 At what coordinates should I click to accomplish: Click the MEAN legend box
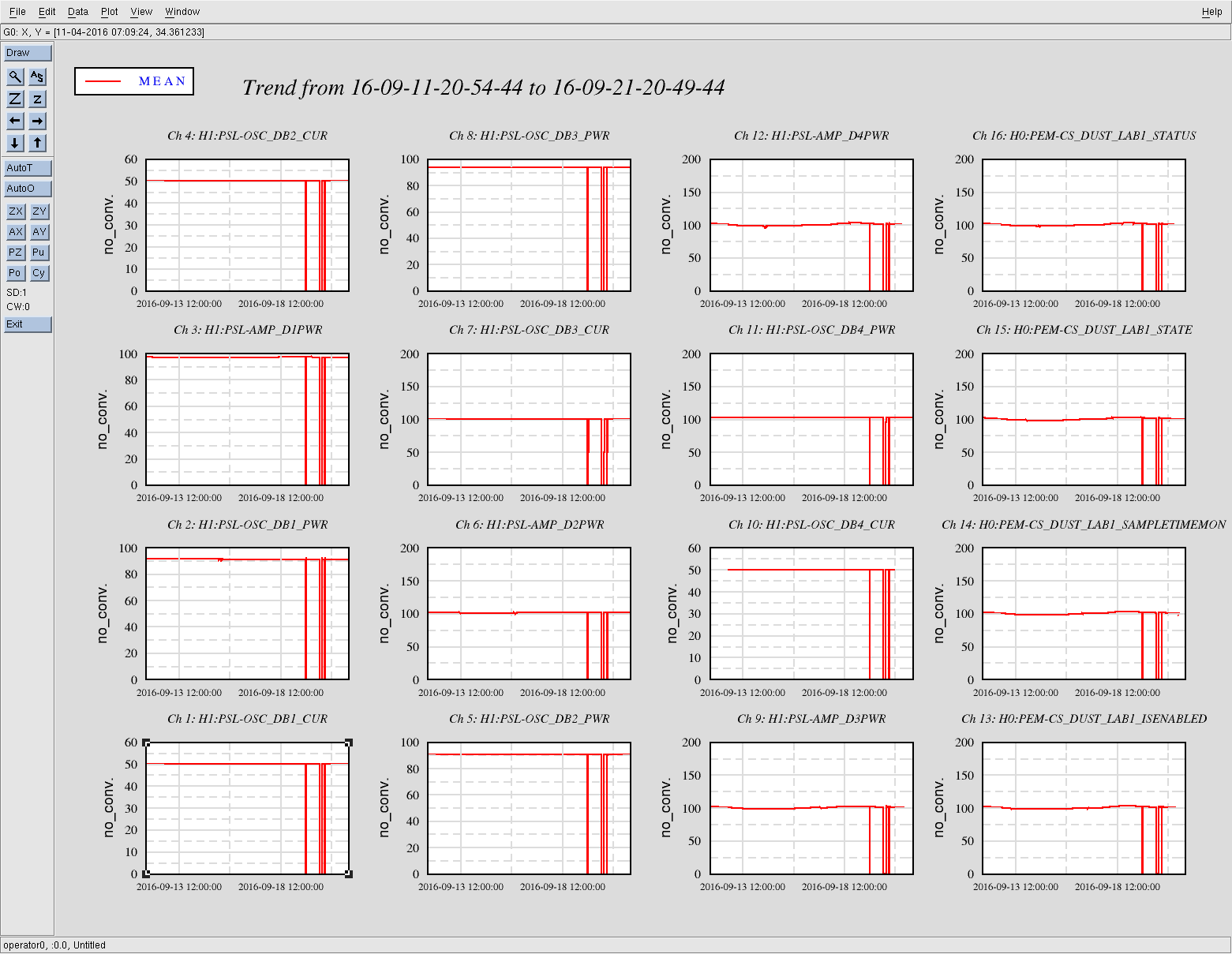click(x=134, y=81)
